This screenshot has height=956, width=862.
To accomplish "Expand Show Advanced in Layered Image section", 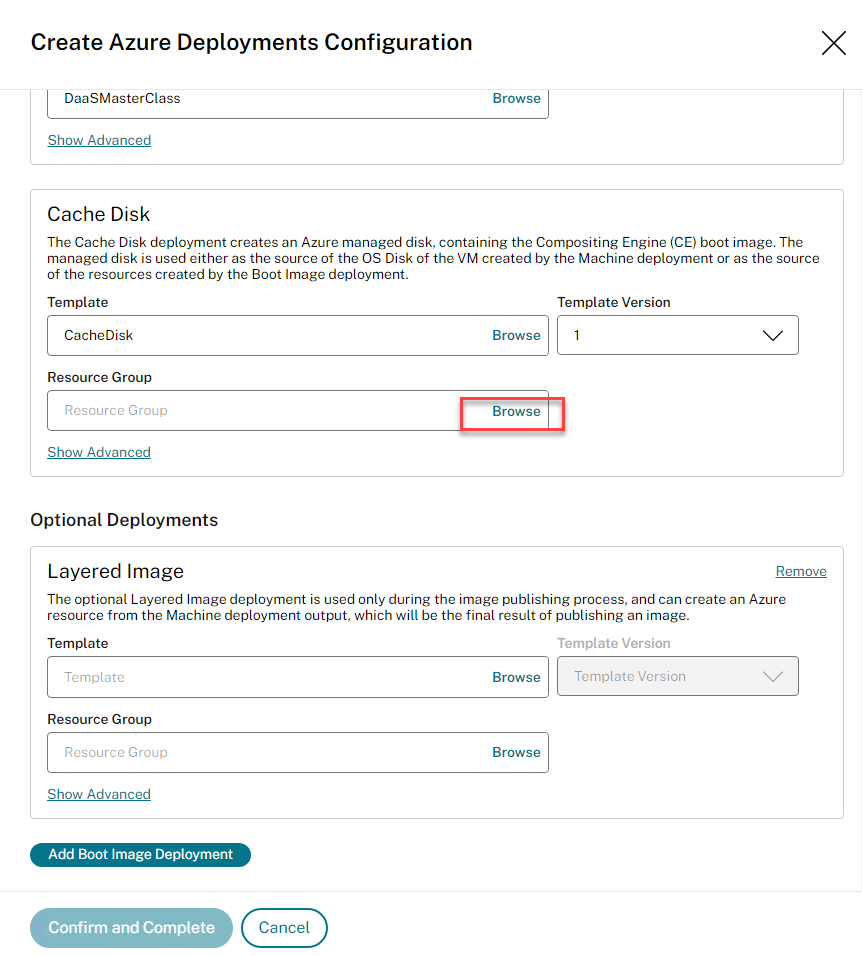I will (99, 794).
